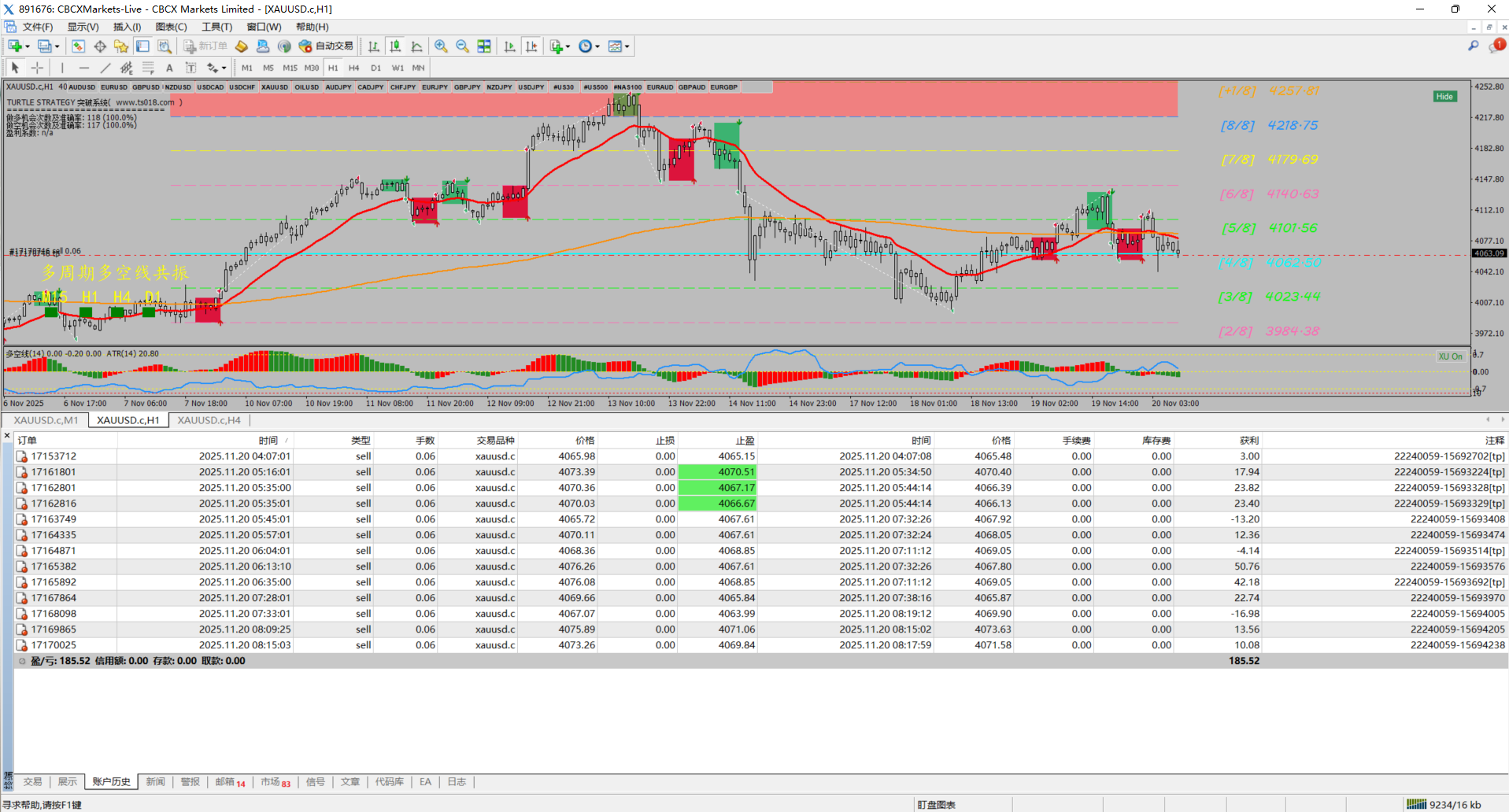The width and height of the screenshot is (1509, 812).
Task: Toggle the 自动交易 auto trading button
Action: [326, 46]
